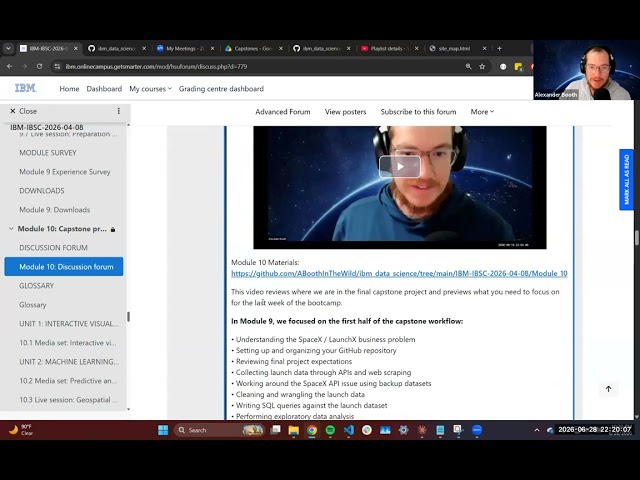Open the Chrome tab search dropdown arrow
The image size is (640, 480).
(x=8, y=48)
